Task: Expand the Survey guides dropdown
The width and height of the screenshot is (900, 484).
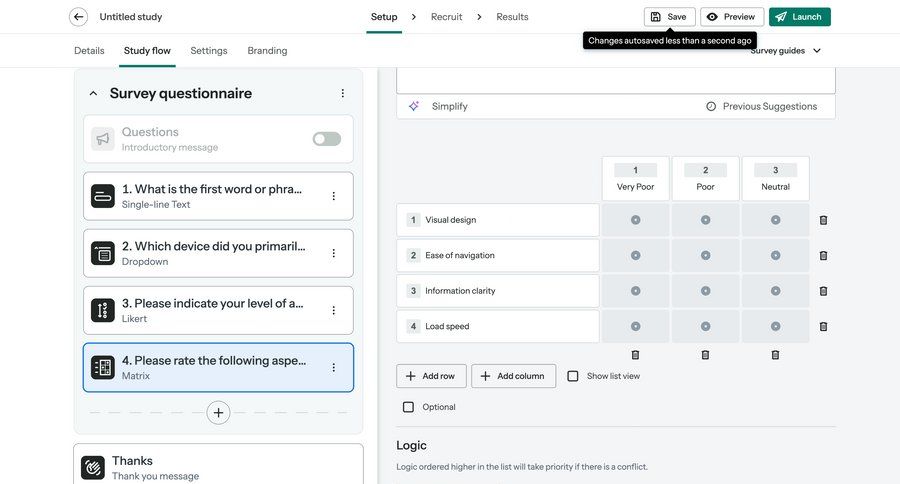Action: click(x=787, y=51)
